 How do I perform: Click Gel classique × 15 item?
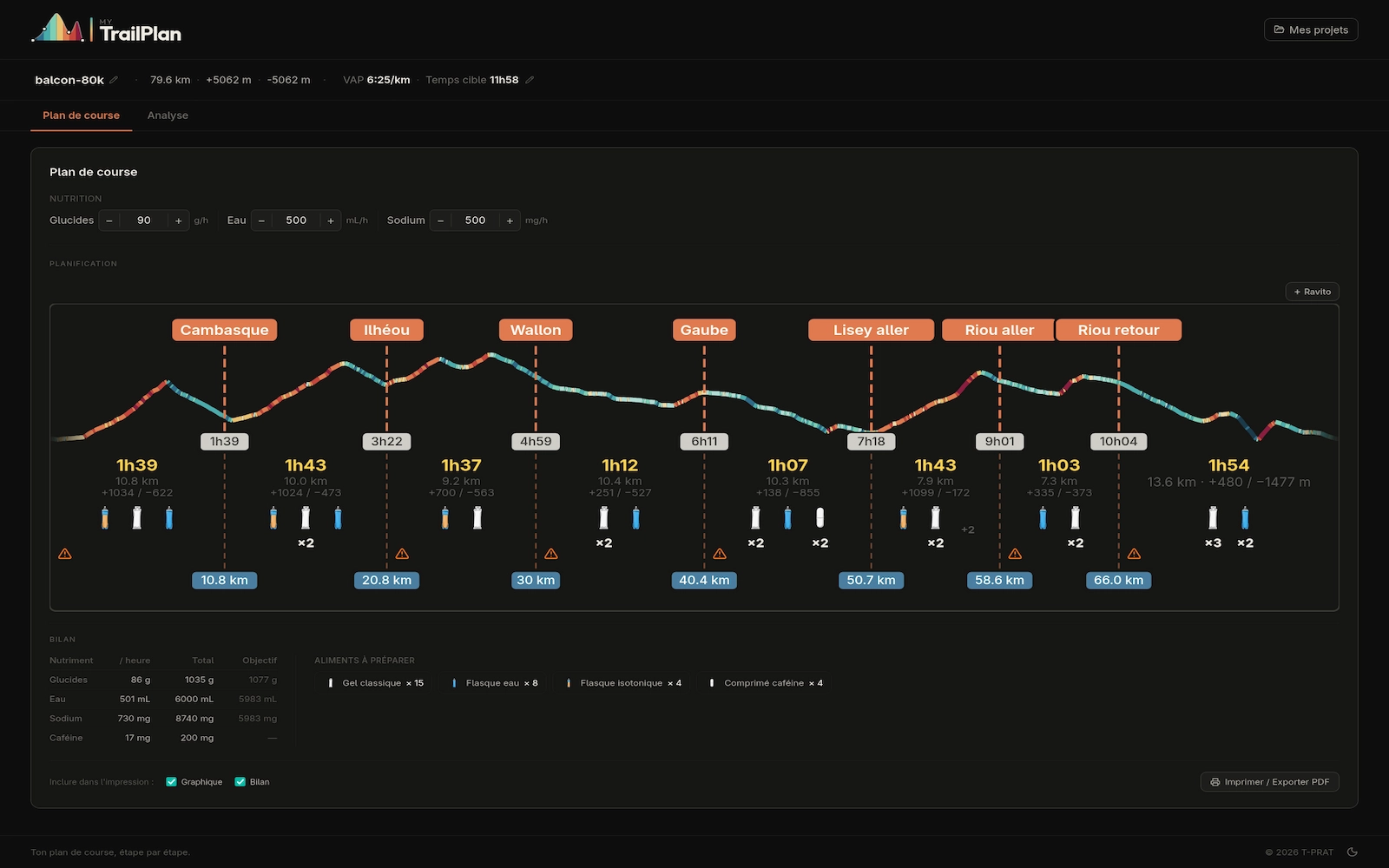coord(376,683)
